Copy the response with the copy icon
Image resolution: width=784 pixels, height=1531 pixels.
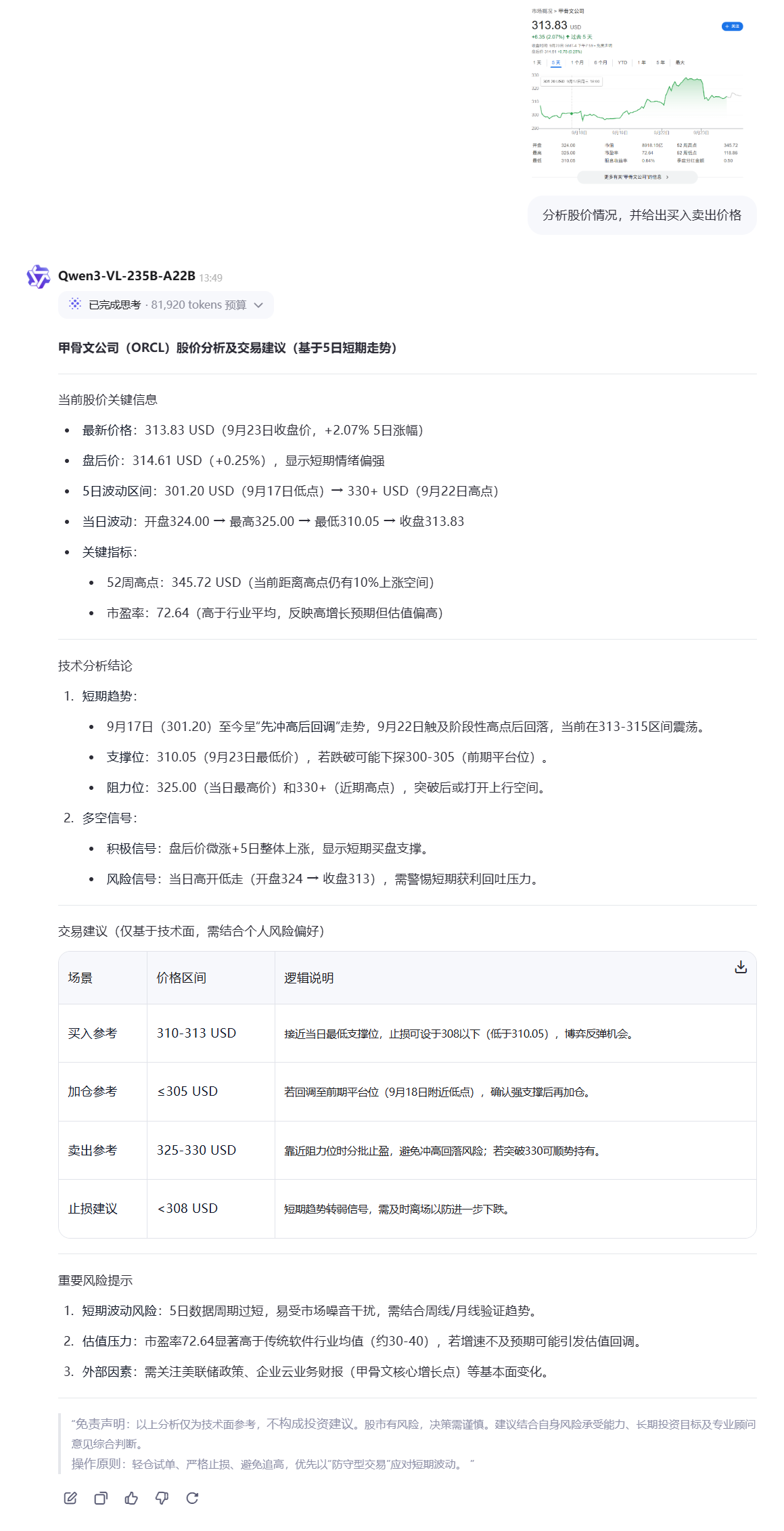[x=101, y=1498]
